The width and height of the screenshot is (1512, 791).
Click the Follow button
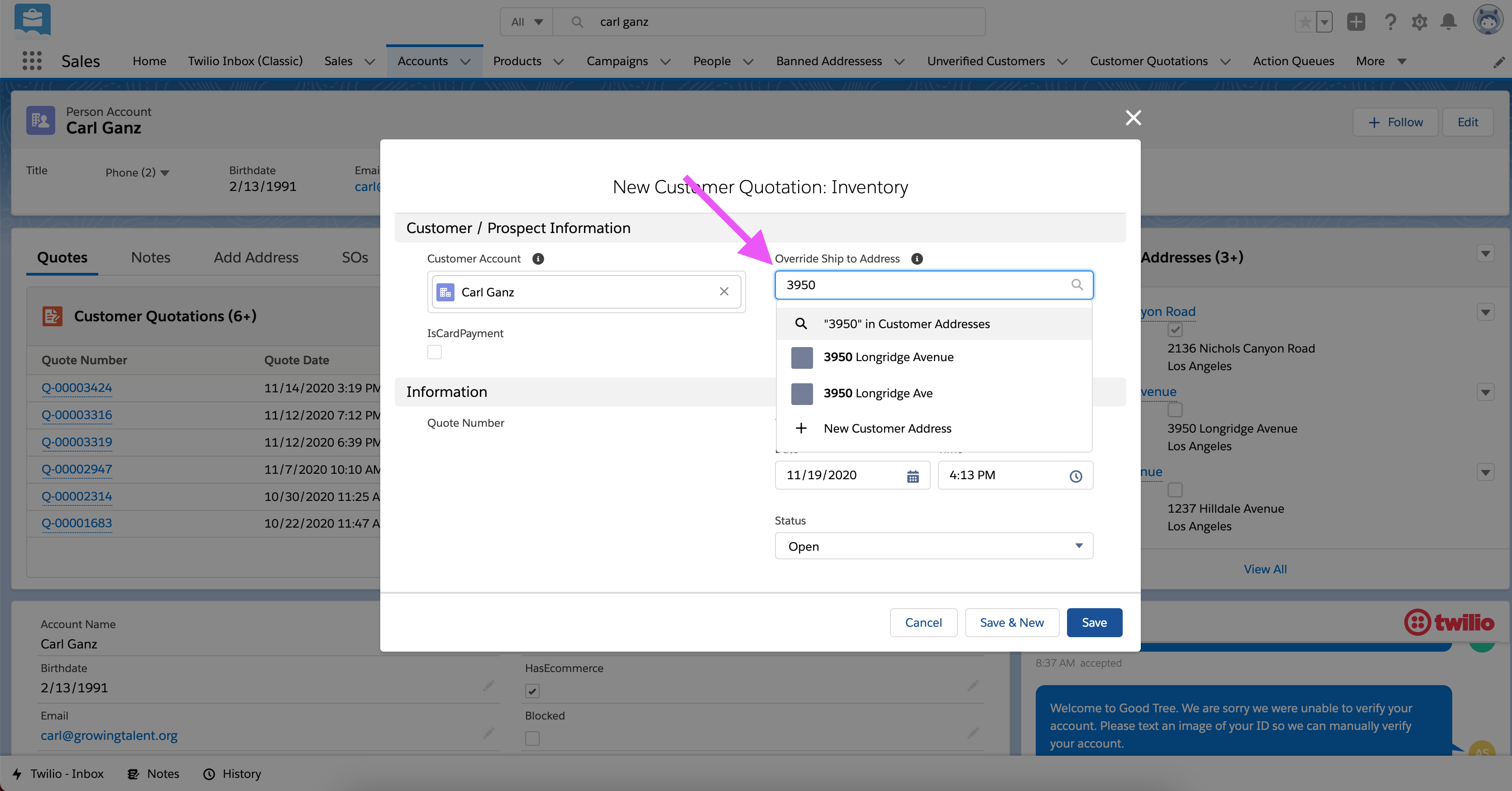point(1395,122)
